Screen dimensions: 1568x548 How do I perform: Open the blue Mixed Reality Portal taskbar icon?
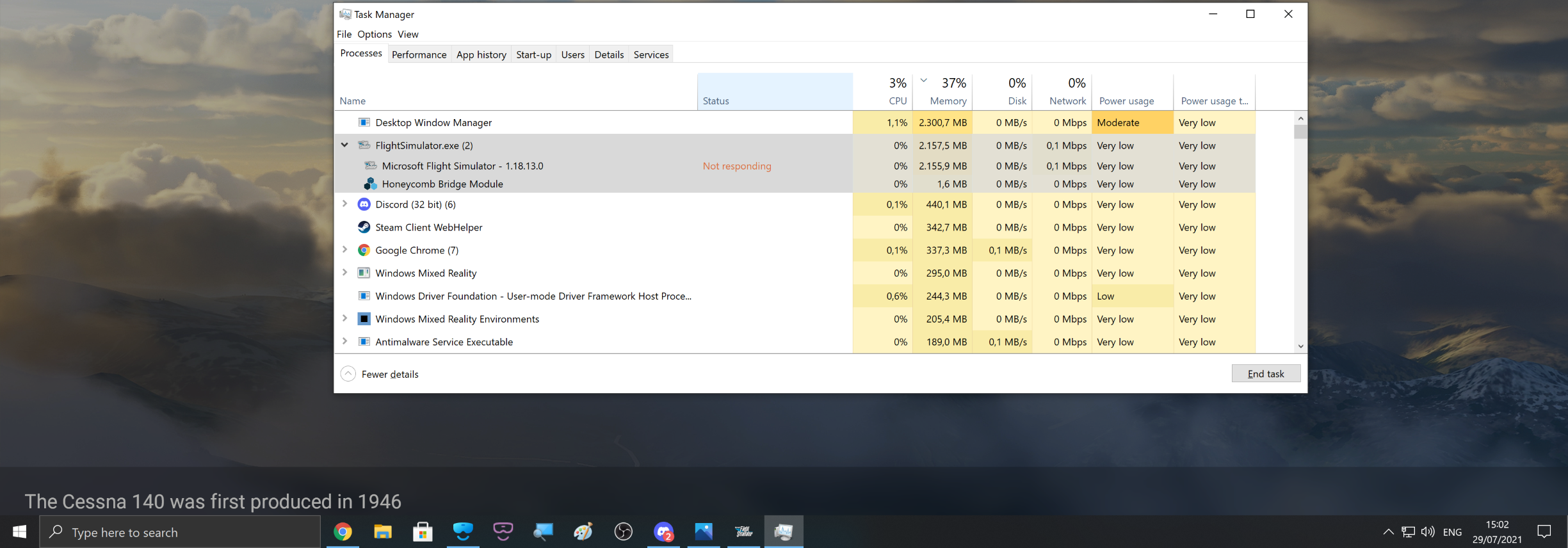(463, 532)
